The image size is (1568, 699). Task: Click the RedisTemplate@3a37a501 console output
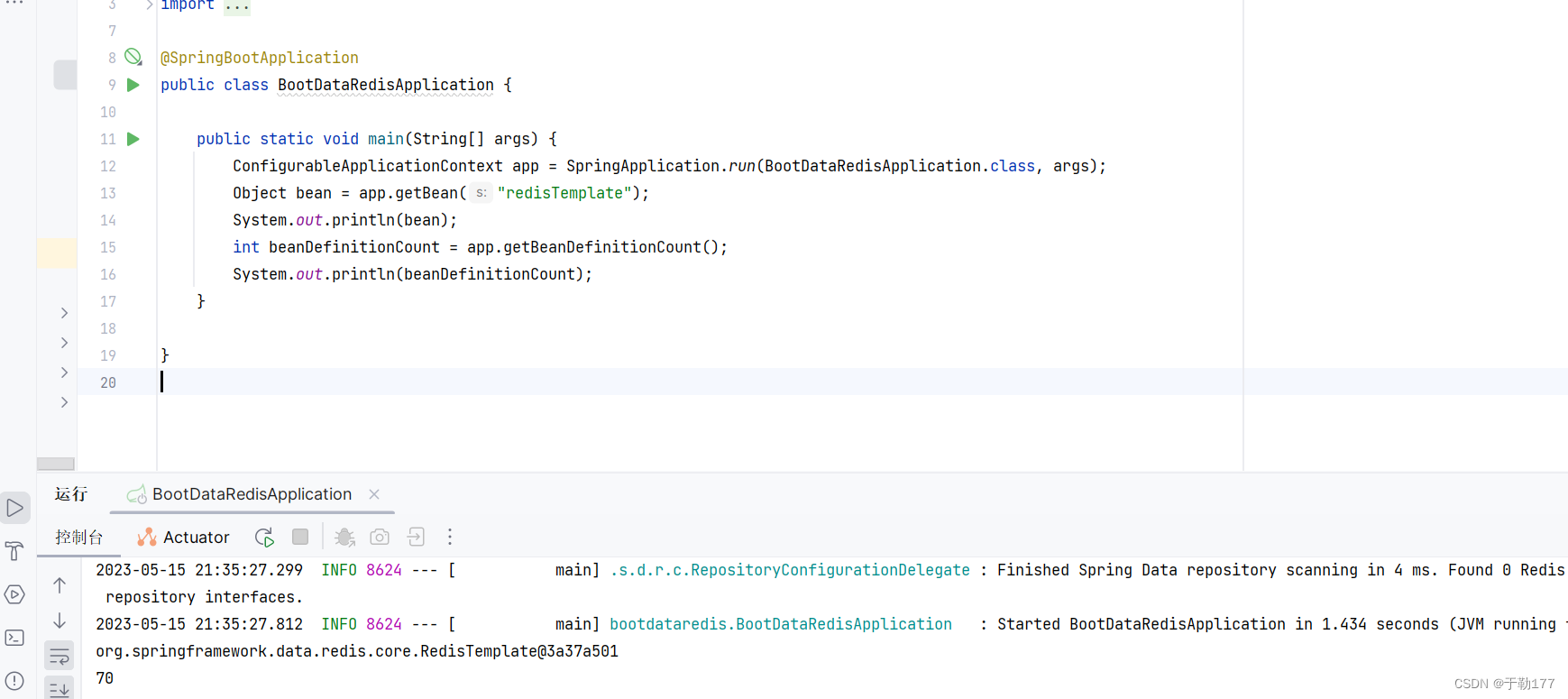point(357,651)
